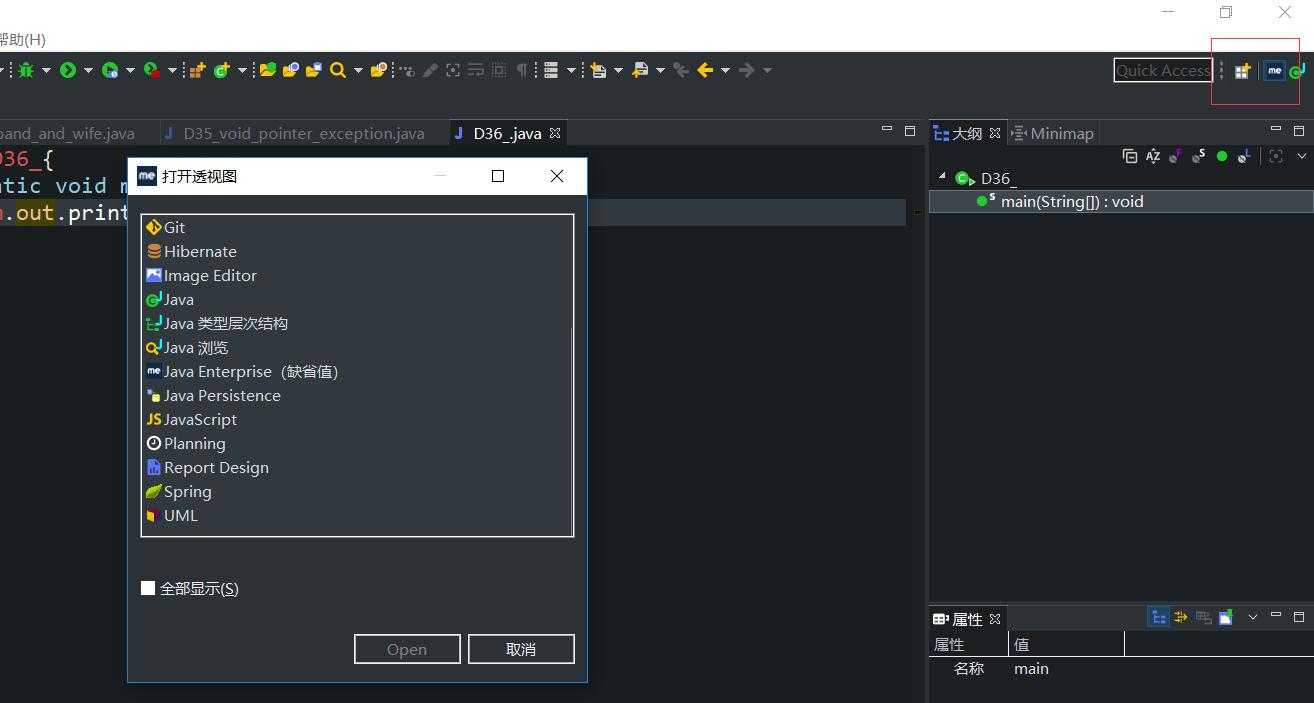Viewport: 1314px width, 703px height.
Task: Enable the 全部显示(S) checkbox
Action: (x=148, y=588)
